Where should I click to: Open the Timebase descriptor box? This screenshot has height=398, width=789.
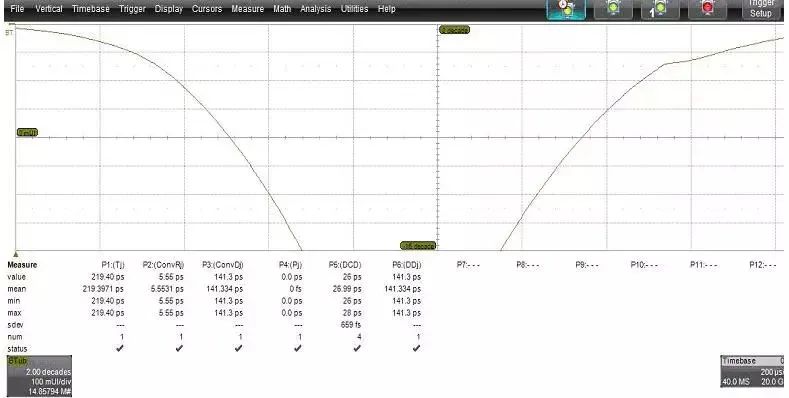point(752,371)
